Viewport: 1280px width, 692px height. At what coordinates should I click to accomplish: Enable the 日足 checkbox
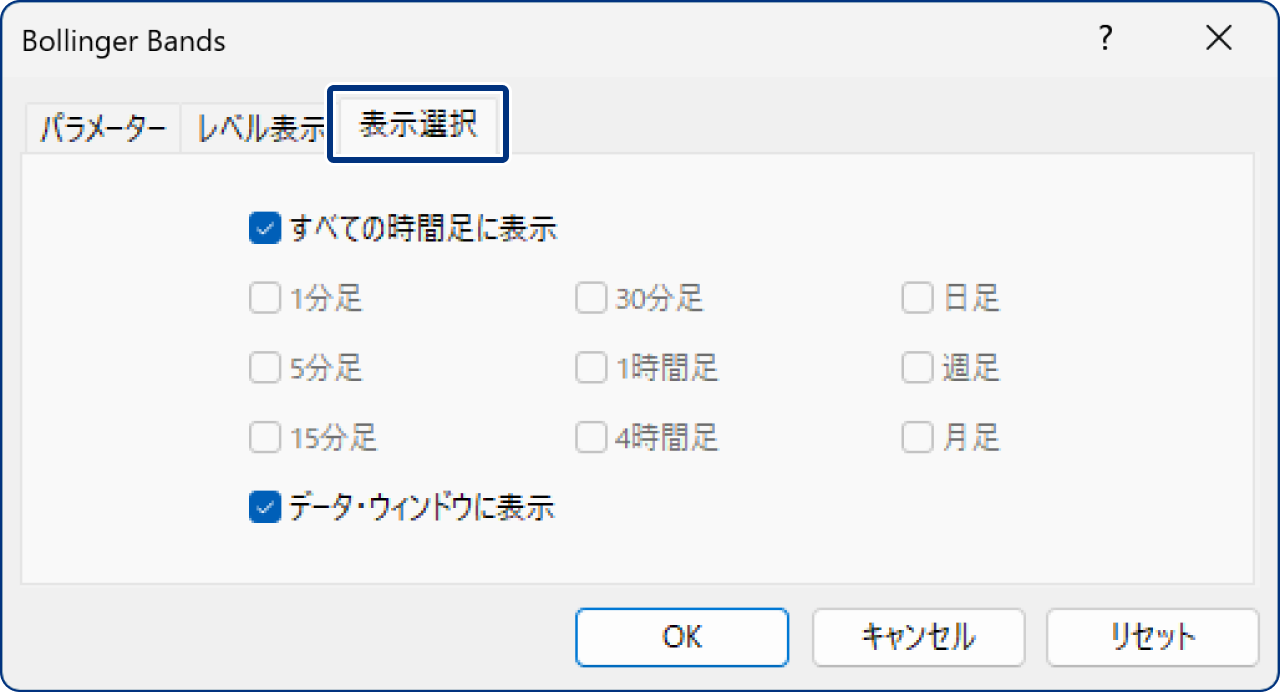(x=917, y=297)
